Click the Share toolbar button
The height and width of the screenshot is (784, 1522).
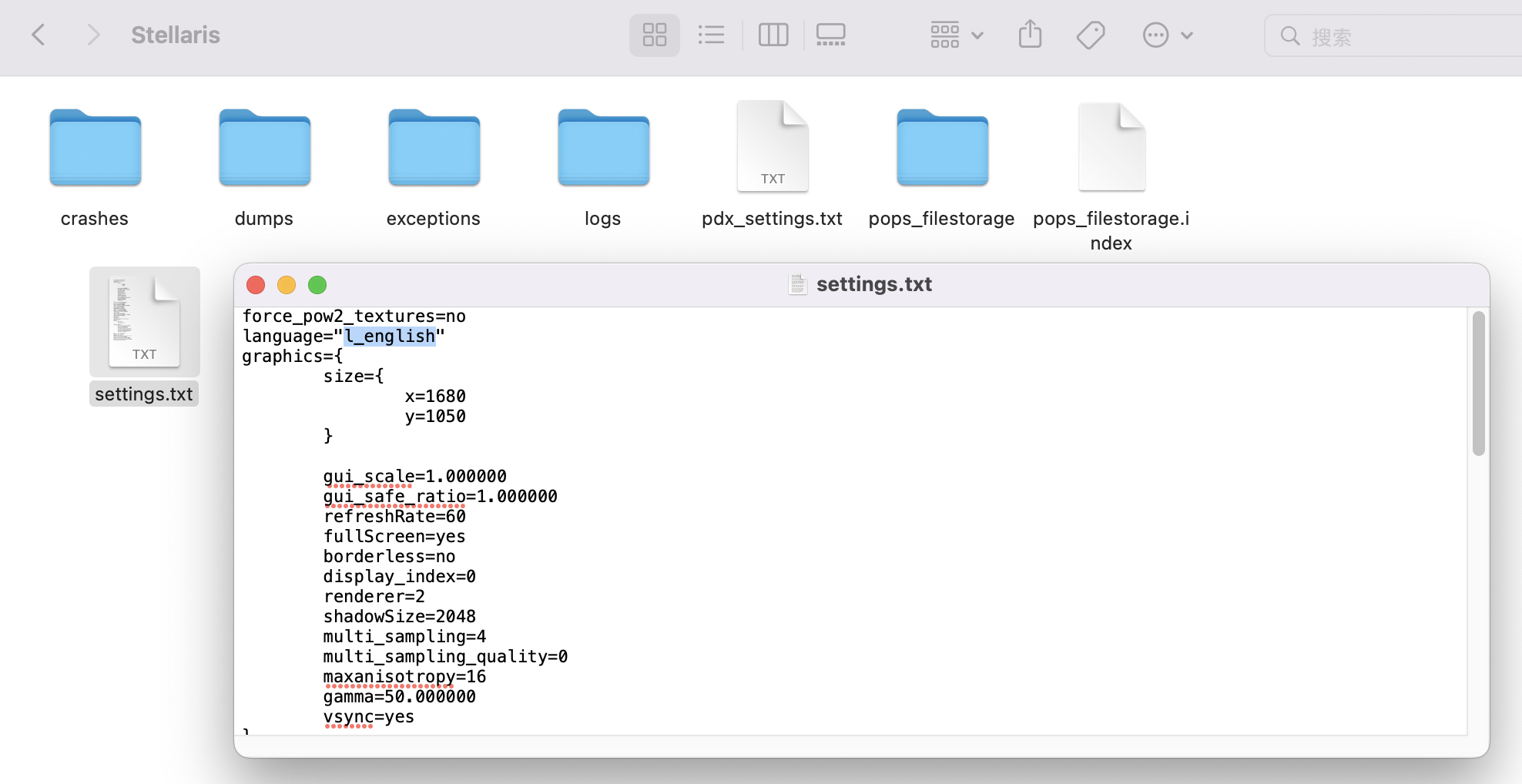(1030, 35)
